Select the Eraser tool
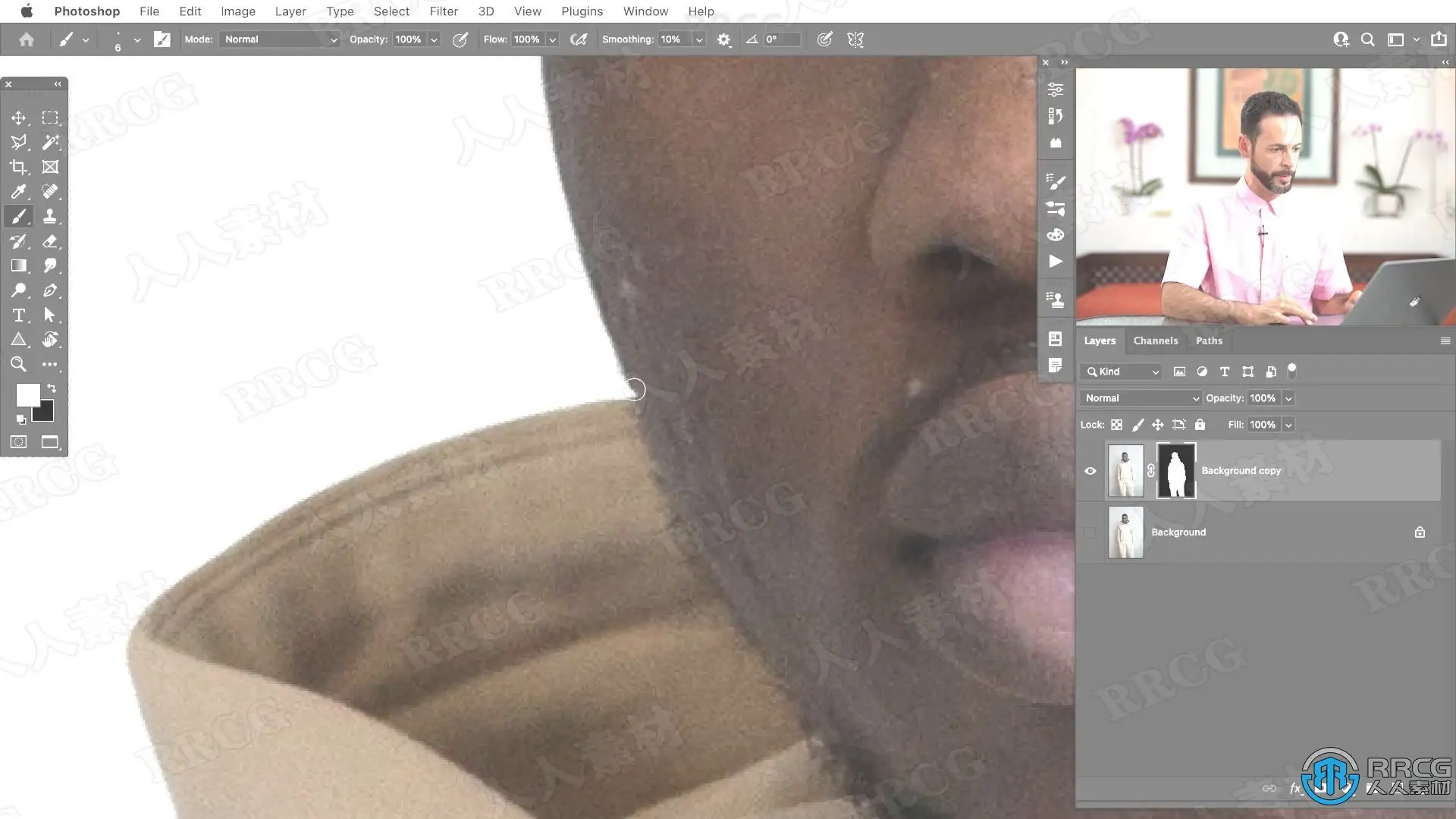The width and height of the screenshot is (1456, 819). click(50, 241)
